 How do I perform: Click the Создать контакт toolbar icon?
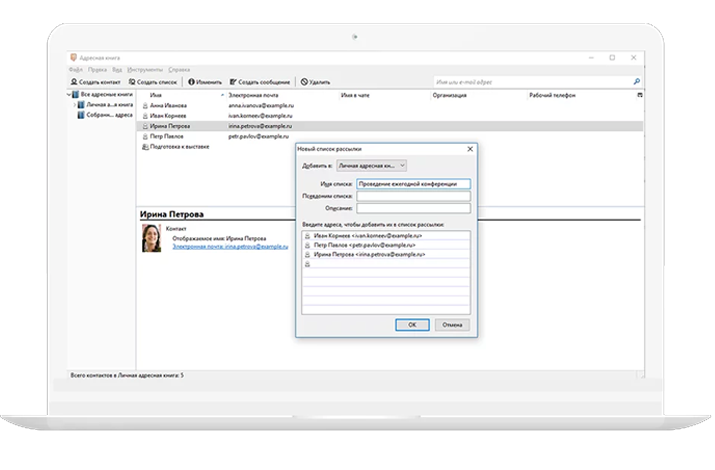click(73, 82)
